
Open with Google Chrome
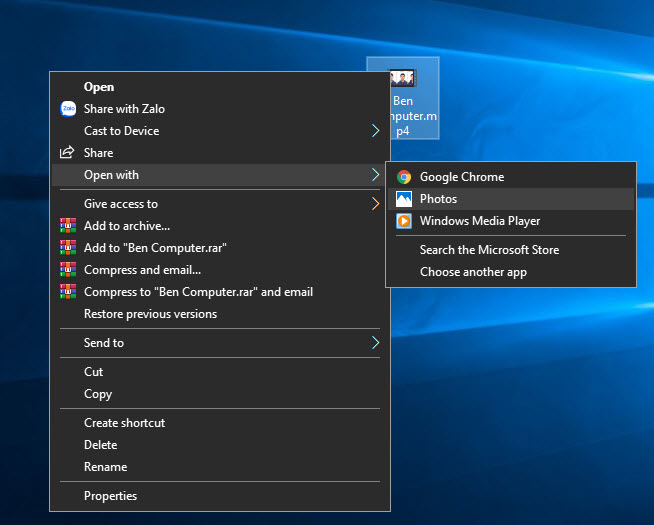point(511,177)
